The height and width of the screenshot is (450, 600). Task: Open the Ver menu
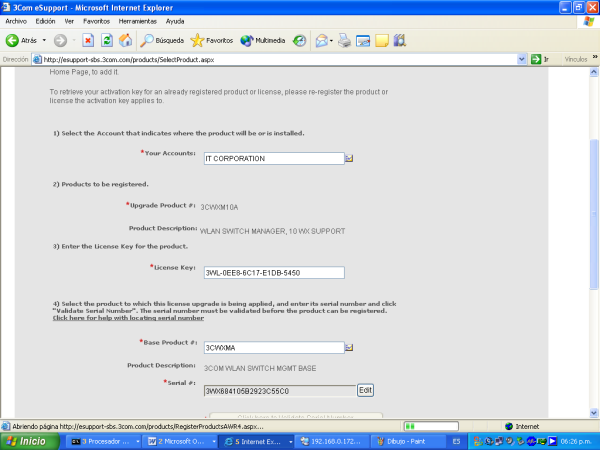[x=69, y=21]
